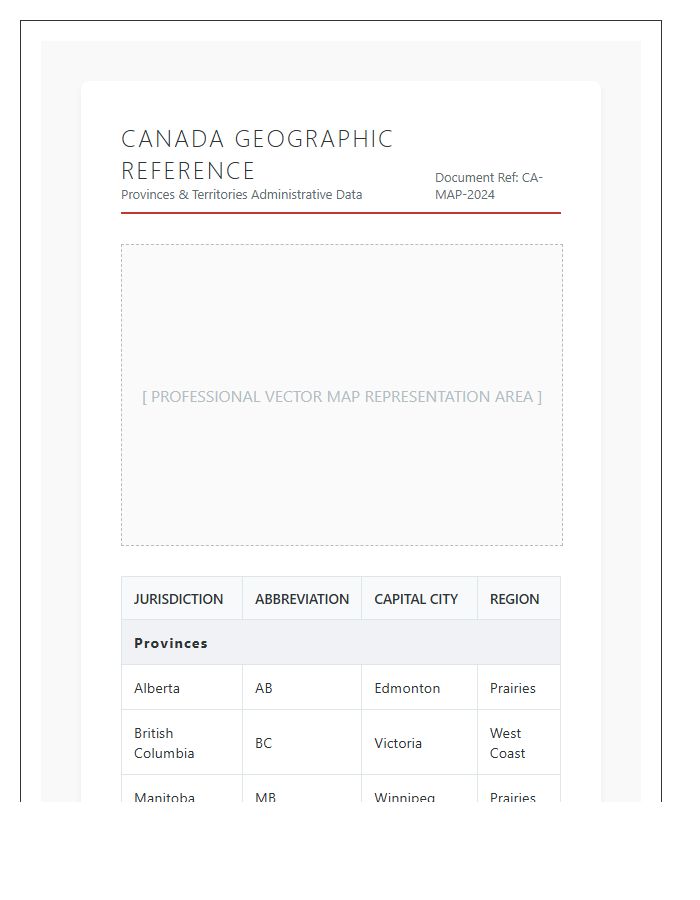
Task: Click the CAPITAL CITY column header
Action: (419, 599)
